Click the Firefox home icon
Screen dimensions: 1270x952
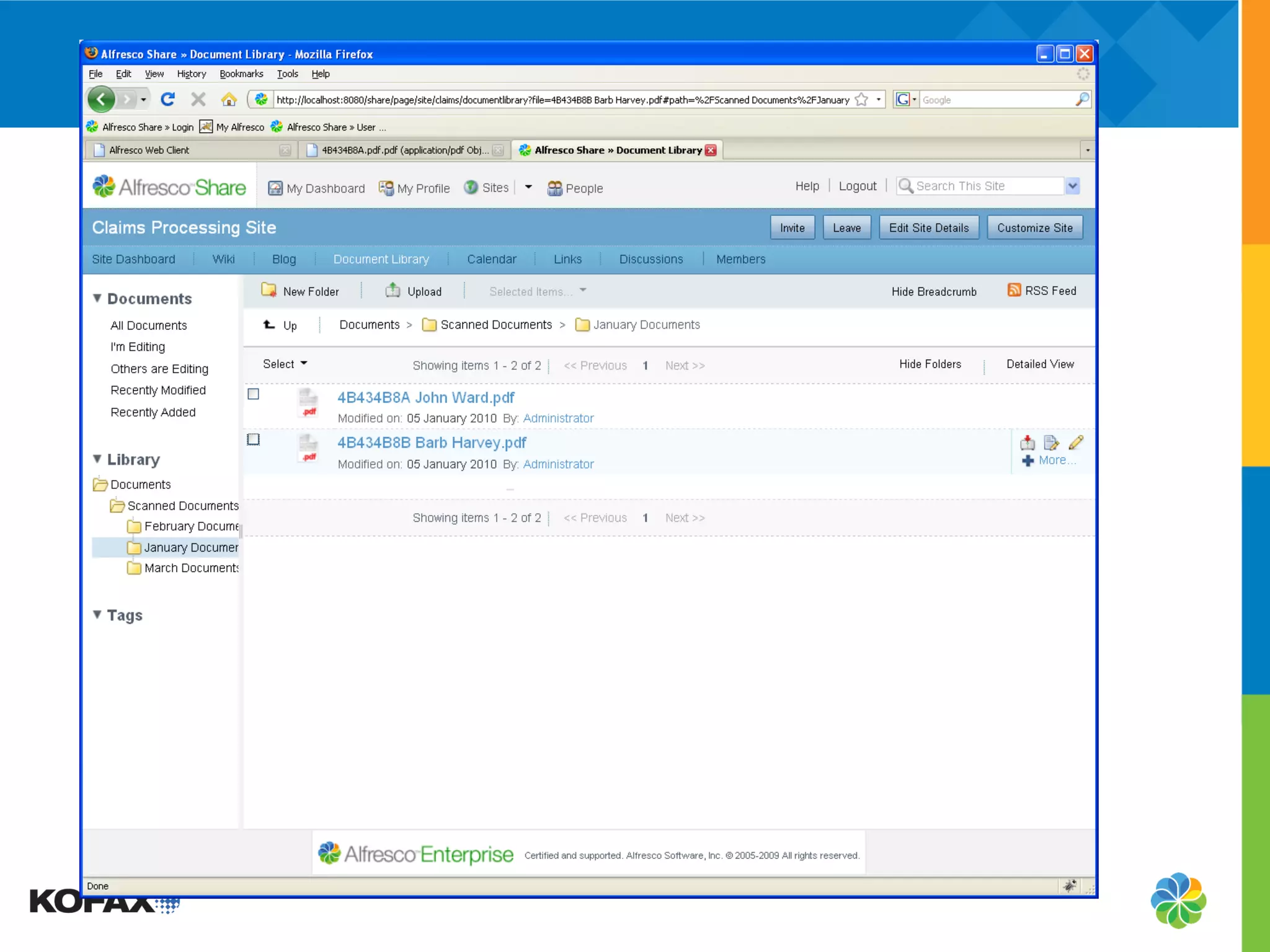tap(229, 99)
